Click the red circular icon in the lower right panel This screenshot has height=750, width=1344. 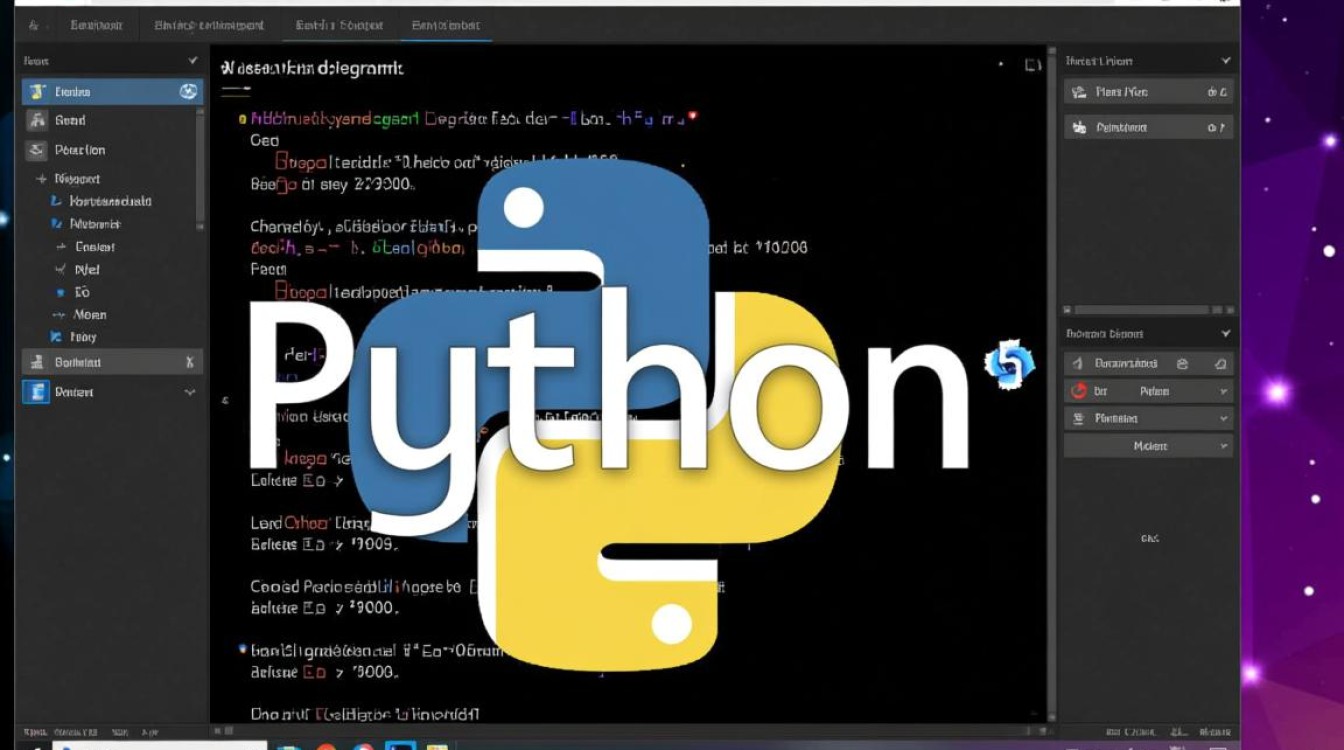(1079, 391)
